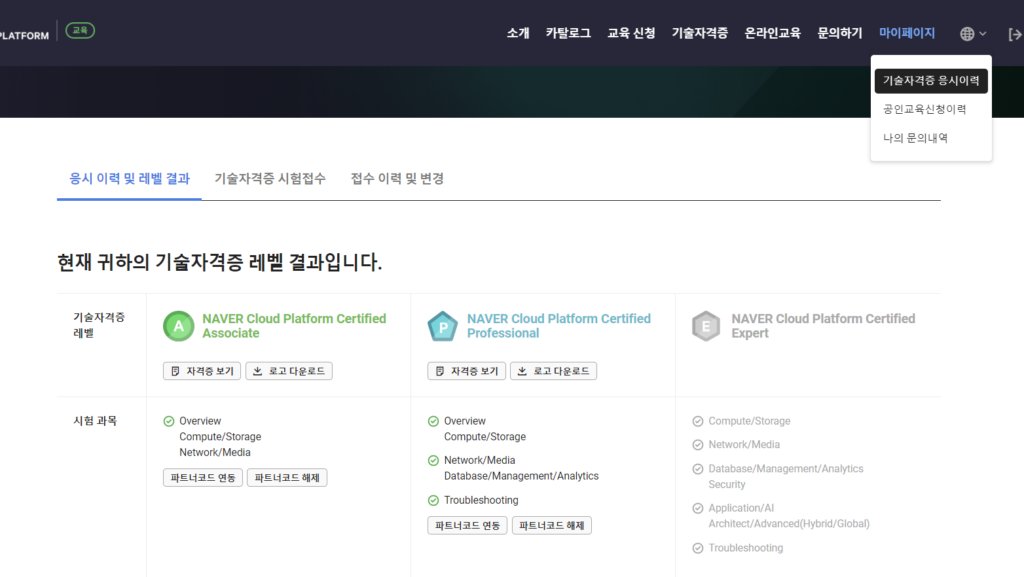Click the Professional level 'P' badge icon
The height and width of the screenshot is (577, 1024).
pyautogui.click(x=443, y=326)
